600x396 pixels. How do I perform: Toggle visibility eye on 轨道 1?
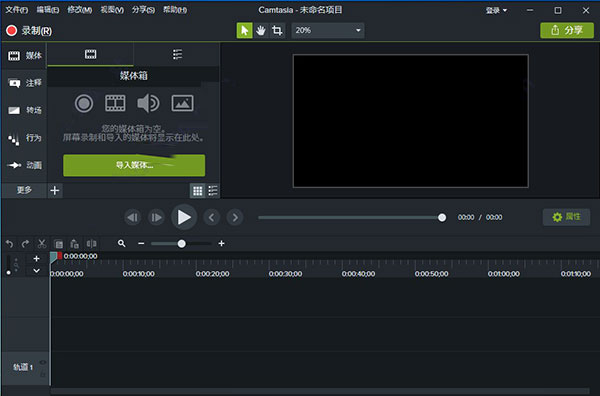click(x=43, y=362)
